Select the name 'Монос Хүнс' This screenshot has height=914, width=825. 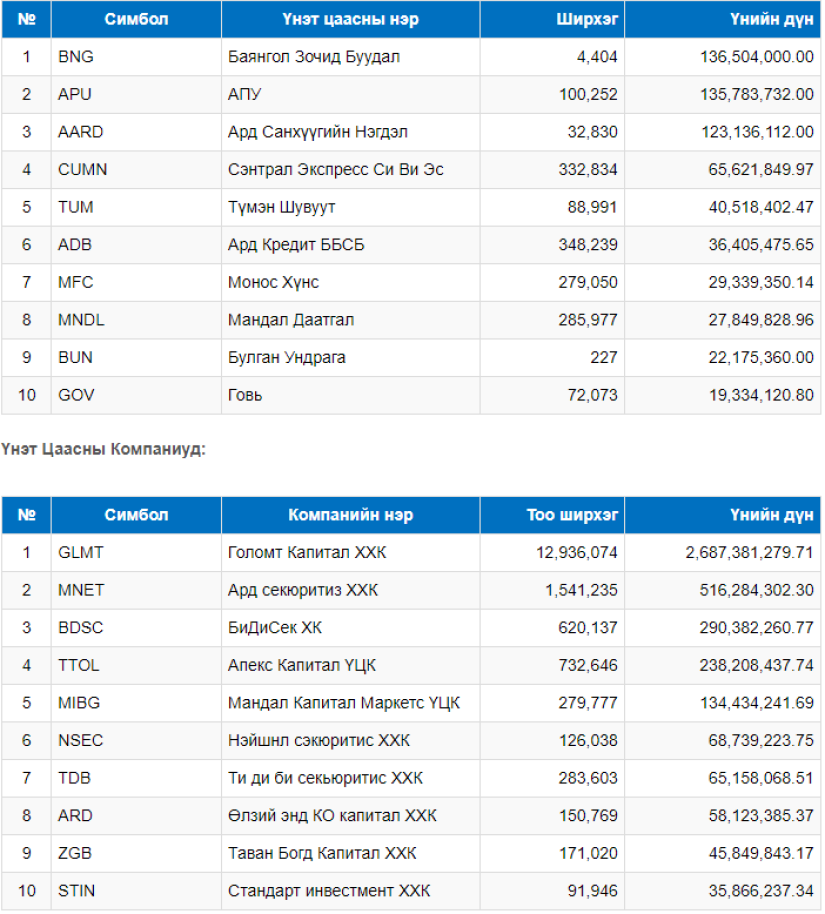273,282
